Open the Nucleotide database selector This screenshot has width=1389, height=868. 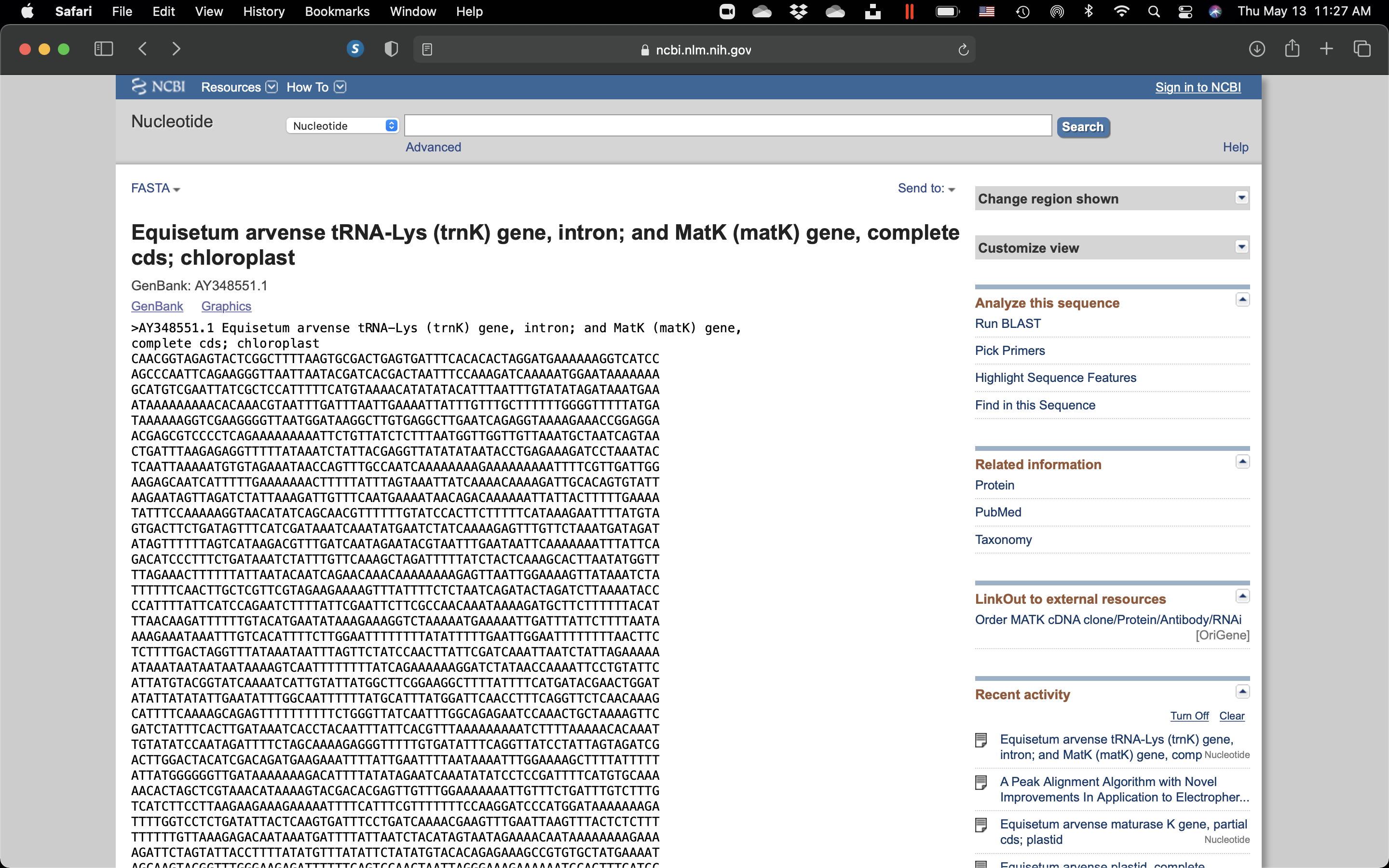342,126
